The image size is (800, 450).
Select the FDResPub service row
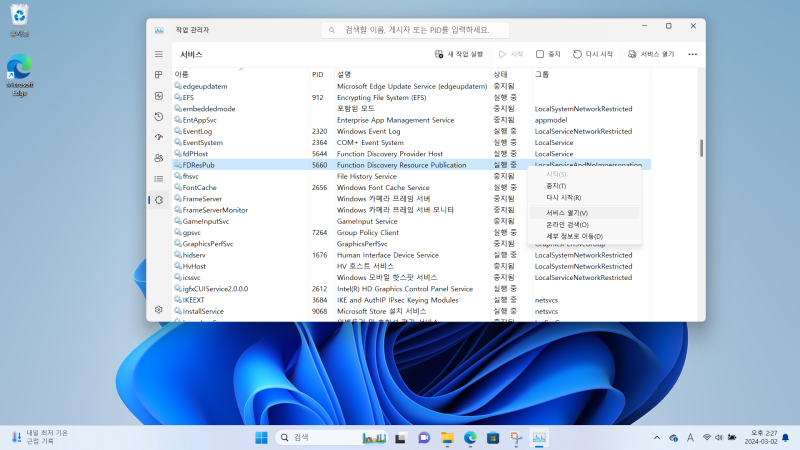point(411,165)
